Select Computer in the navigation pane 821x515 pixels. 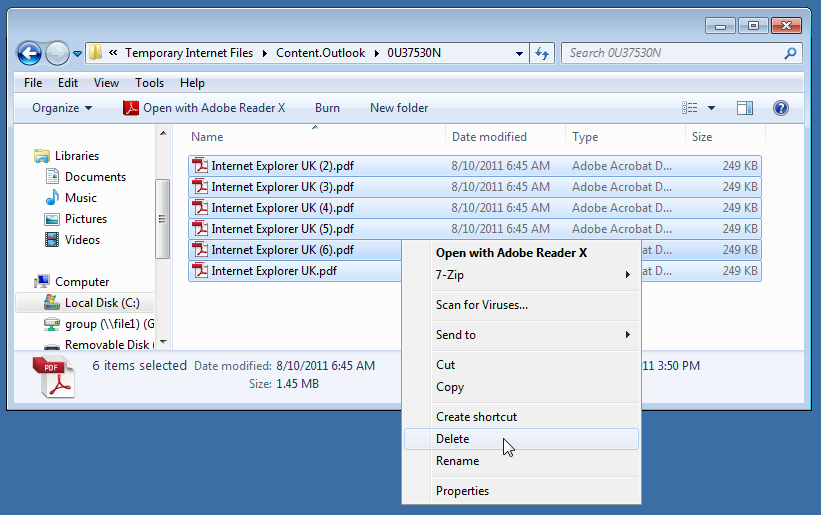coord(82,282)
